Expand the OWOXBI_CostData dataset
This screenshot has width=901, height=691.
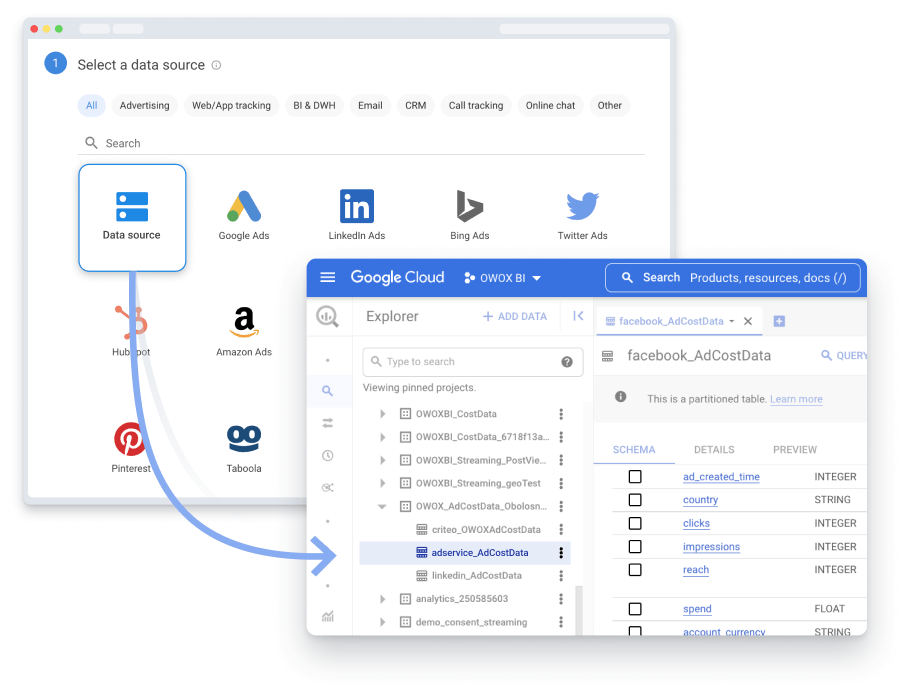tap(383, 414)
